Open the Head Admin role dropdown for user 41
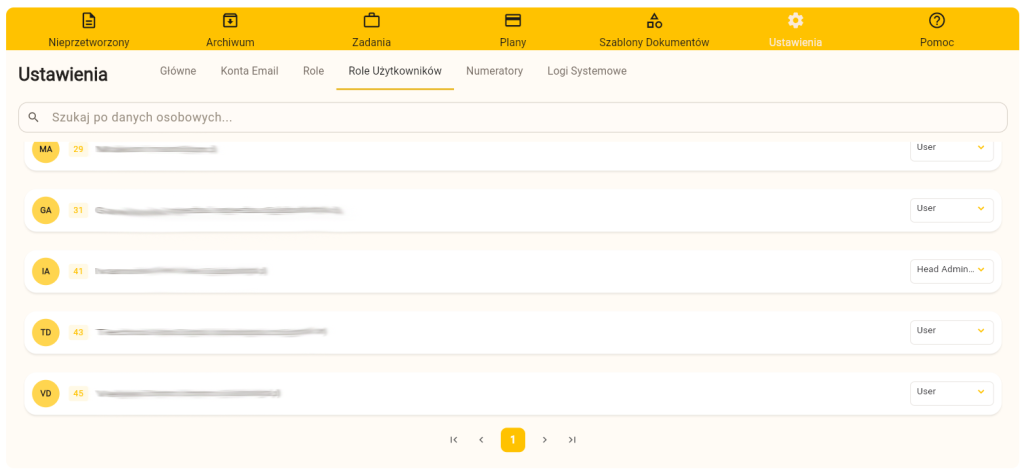1024x473 pixels. click(x=951, y=270)
